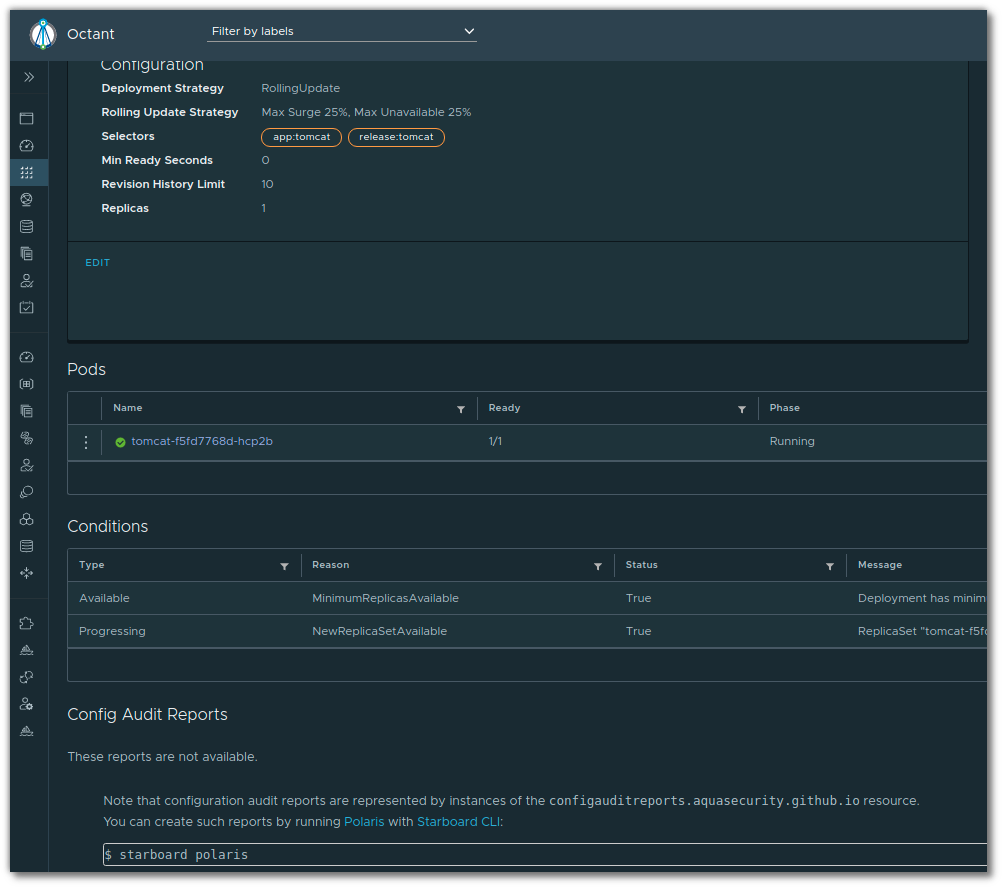Open the converging-arrows port forward icon
Viewport: 1003px width, 888px height.
click(x=26, y=573)
